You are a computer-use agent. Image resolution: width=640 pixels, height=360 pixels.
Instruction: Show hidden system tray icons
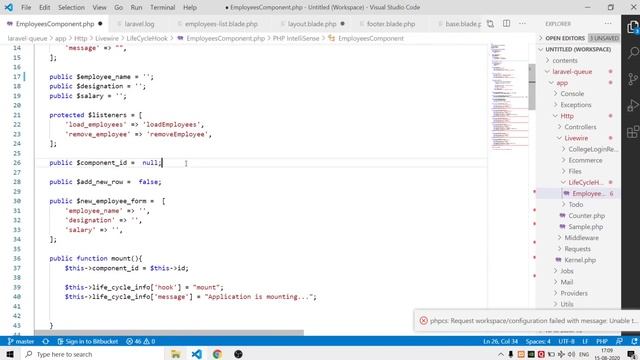point(500,354)
